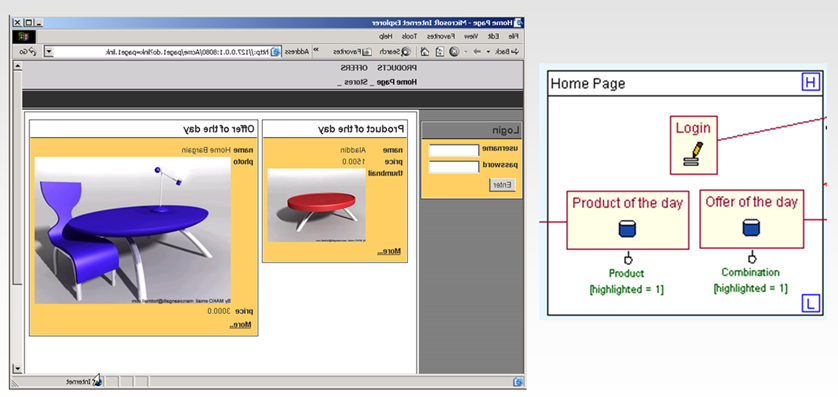This screenshot has width=838, height=397.
Task: Click the Login panel header
Action: pyautogui.click(x=471, y=130)
